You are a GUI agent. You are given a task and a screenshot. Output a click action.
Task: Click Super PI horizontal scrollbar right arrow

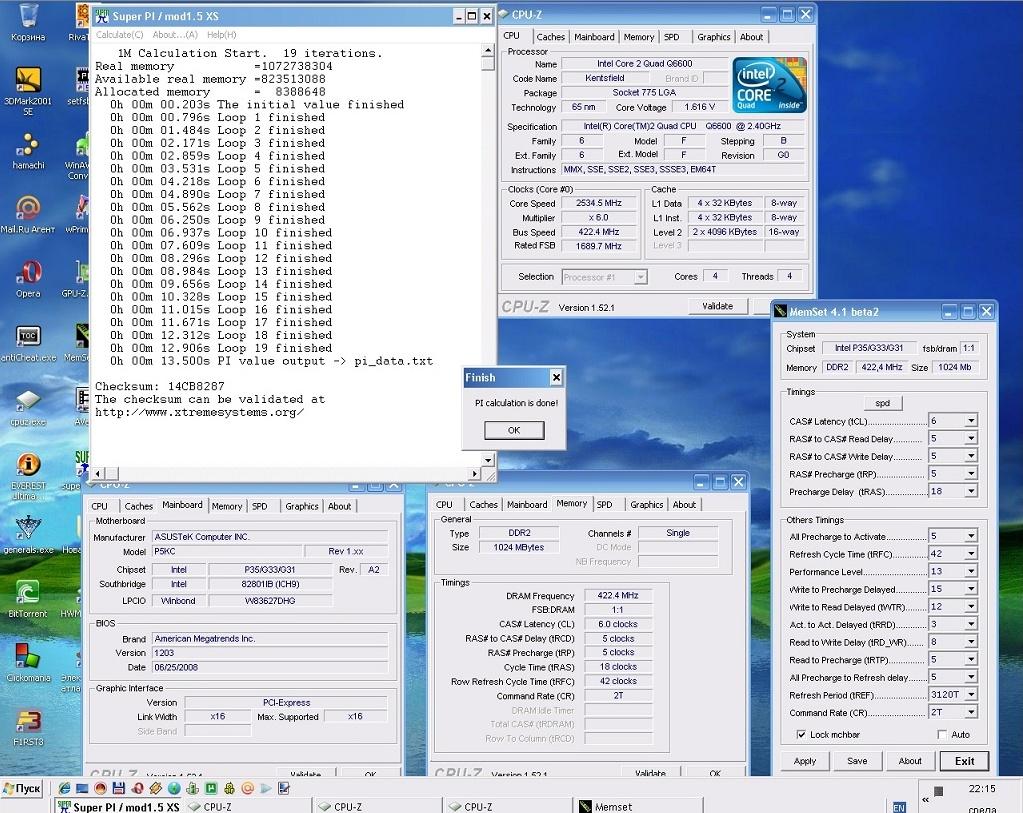tap(476, 474)
